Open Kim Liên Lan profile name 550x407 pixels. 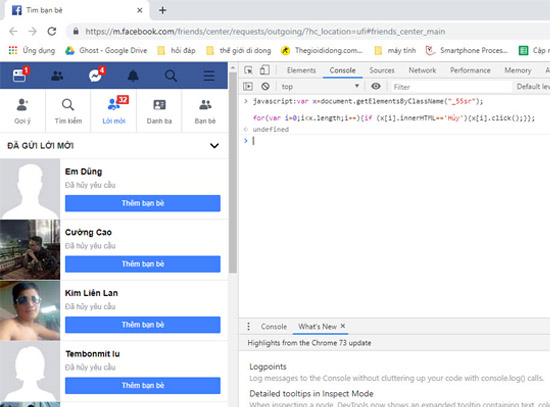pyautogui.click(x=92, y=293)
